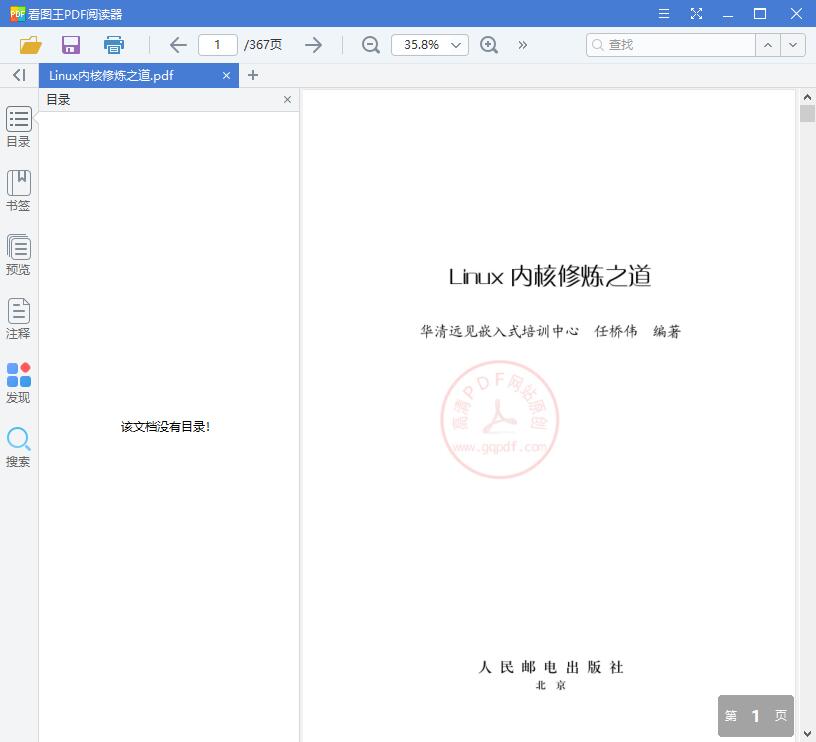Screen dimensions: 816x742
Task: Save the document with the floppy icon
Action: pyautogui.click(x=71, y=45)
